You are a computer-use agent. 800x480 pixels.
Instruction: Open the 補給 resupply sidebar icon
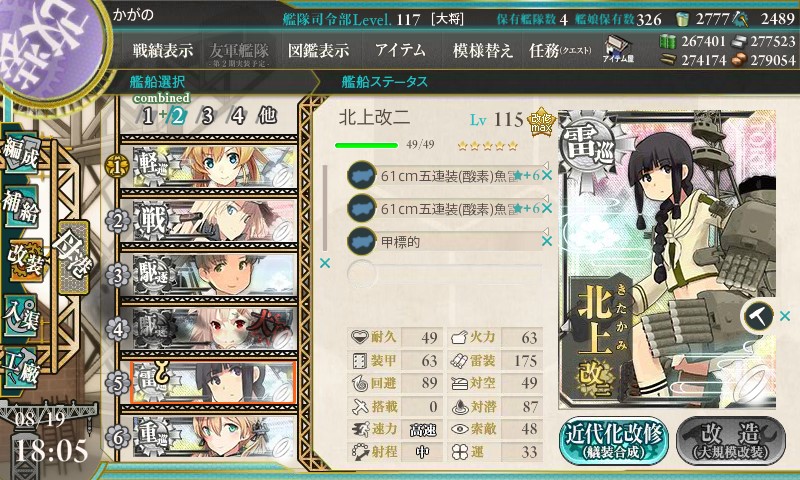[21, 206]
